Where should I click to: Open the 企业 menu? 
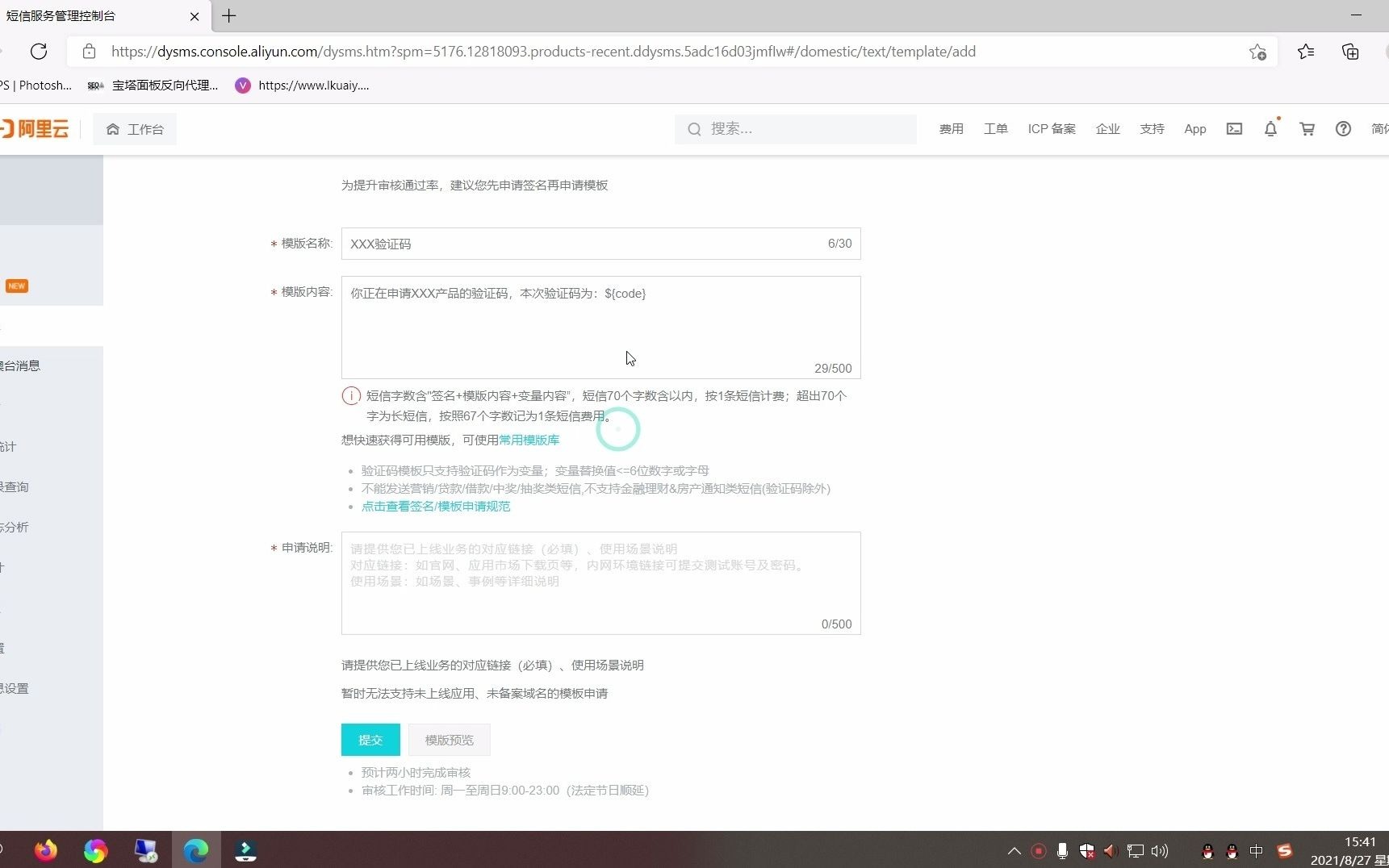pos(1108,129)
